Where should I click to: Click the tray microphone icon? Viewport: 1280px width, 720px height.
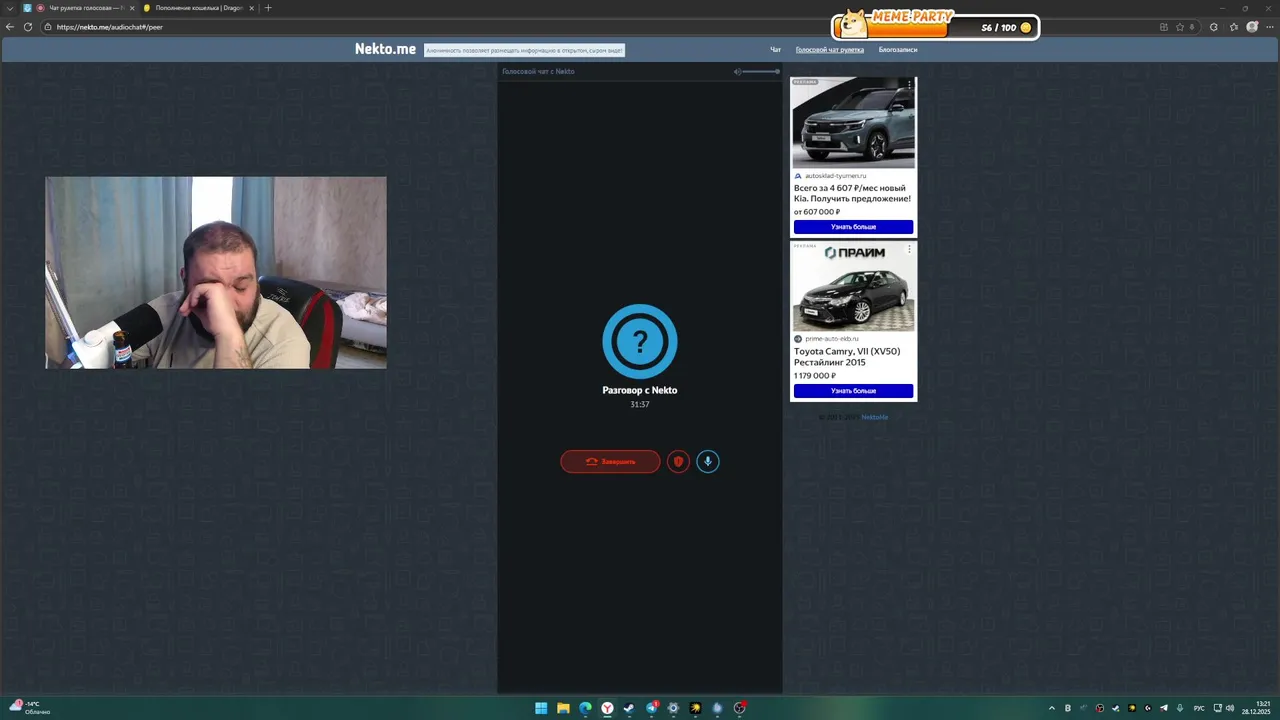[1180, 708]
